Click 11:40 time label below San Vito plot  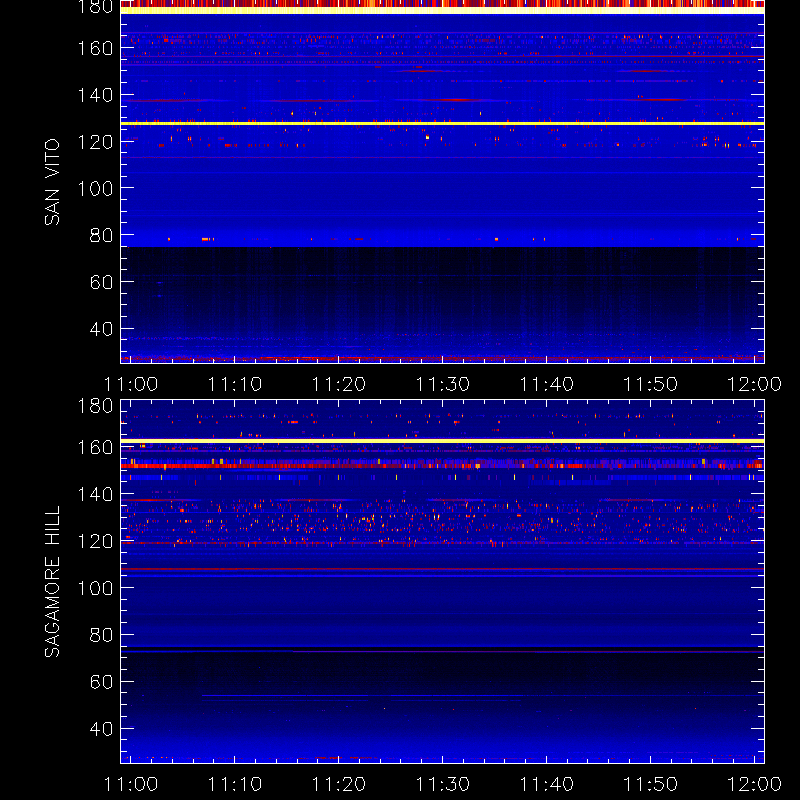tap(546, 384)
